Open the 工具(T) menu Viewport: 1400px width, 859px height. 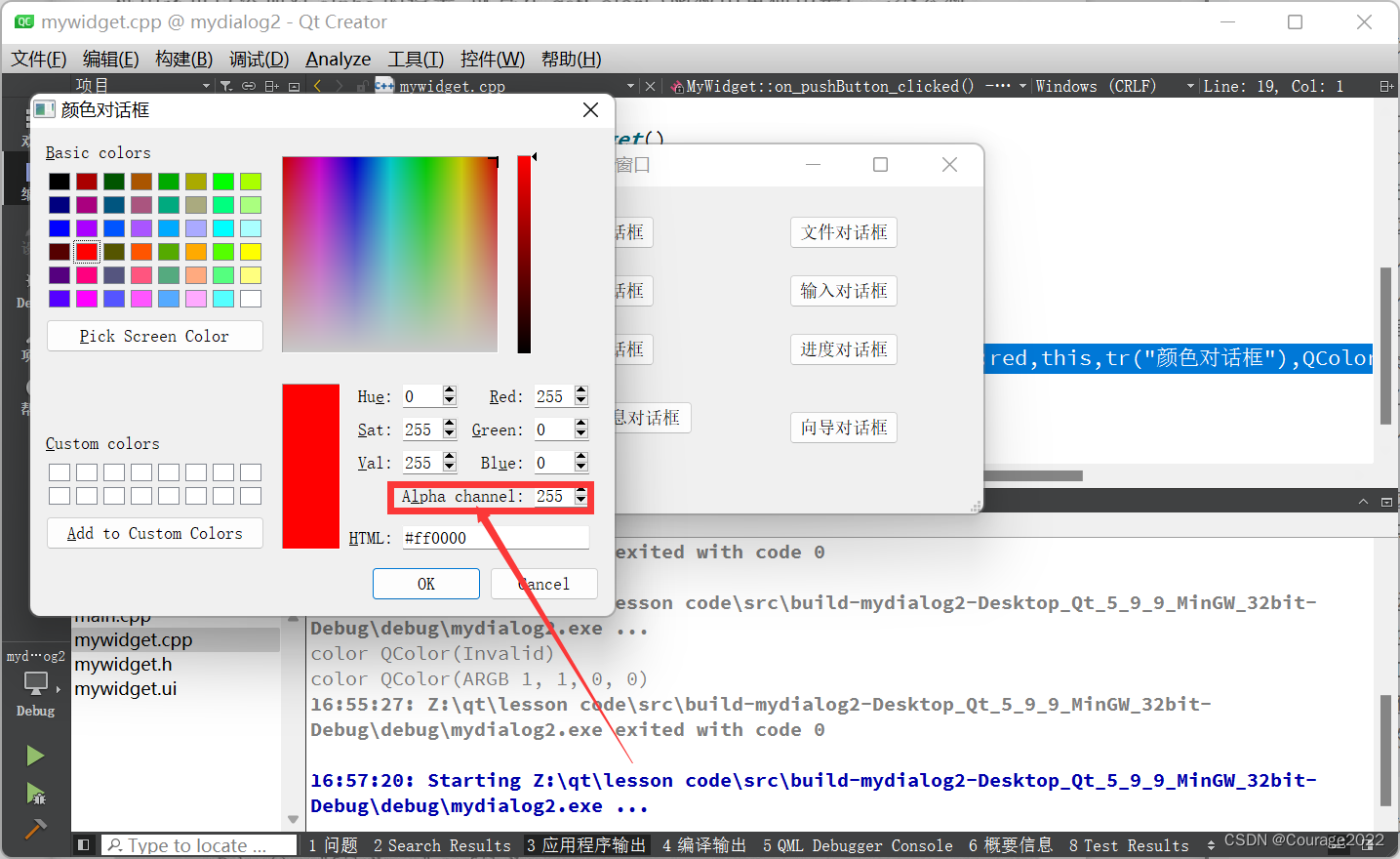(x=415, y=59)
